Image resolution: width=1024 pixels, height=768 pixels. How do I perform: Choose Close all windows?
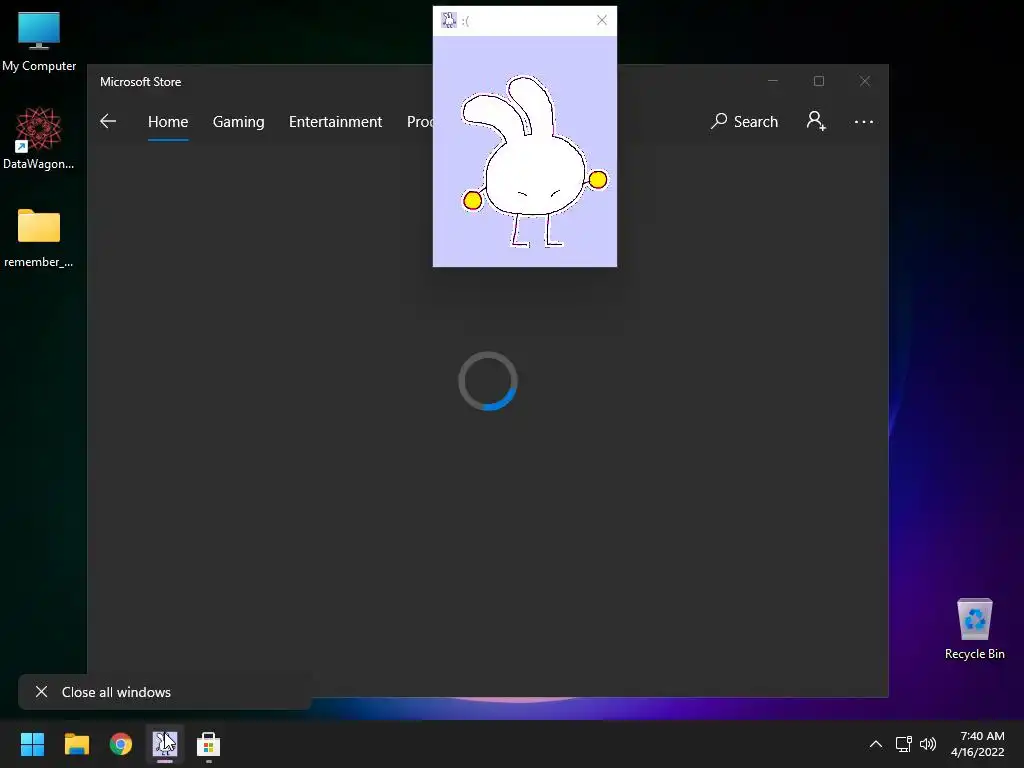[165, 692]
